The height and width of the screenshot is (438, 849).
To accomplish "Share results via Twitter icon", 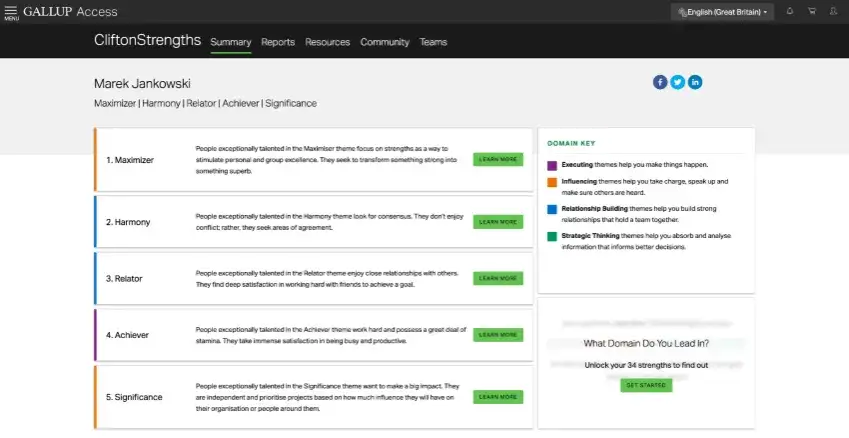I will pos(677,82).
